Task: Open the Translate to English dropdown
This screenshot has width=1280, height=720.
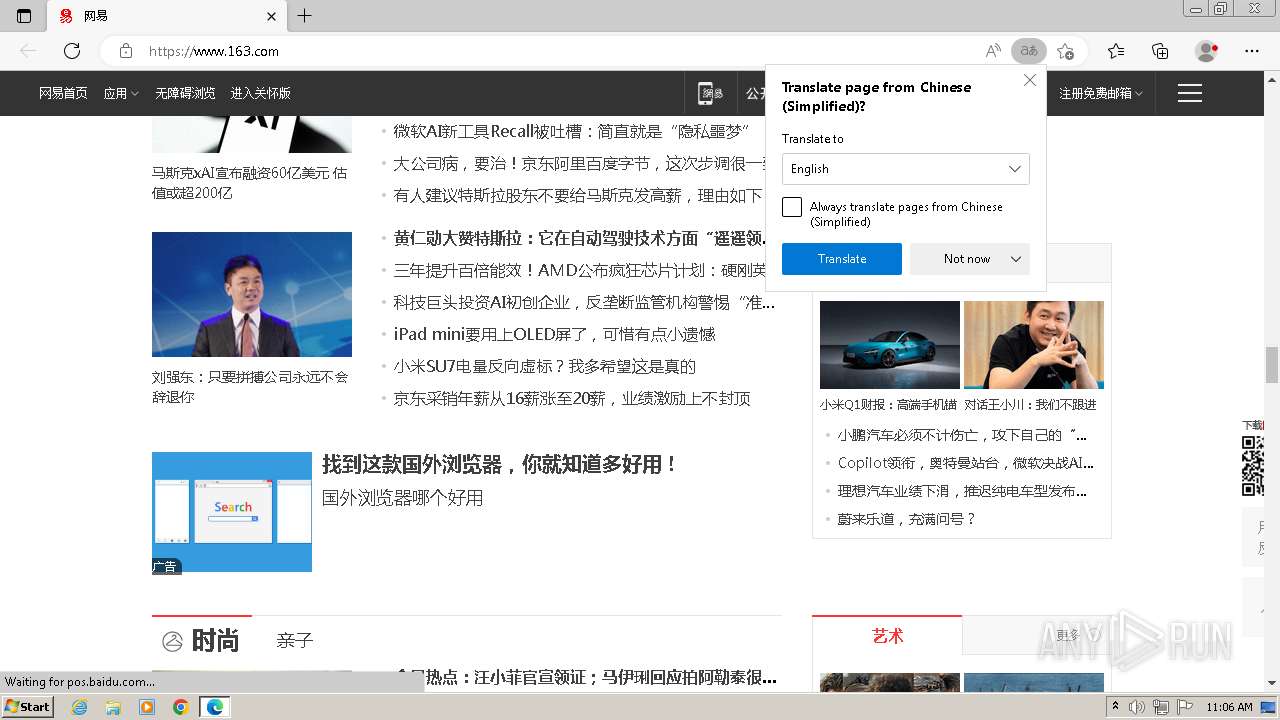Action: 906,169
